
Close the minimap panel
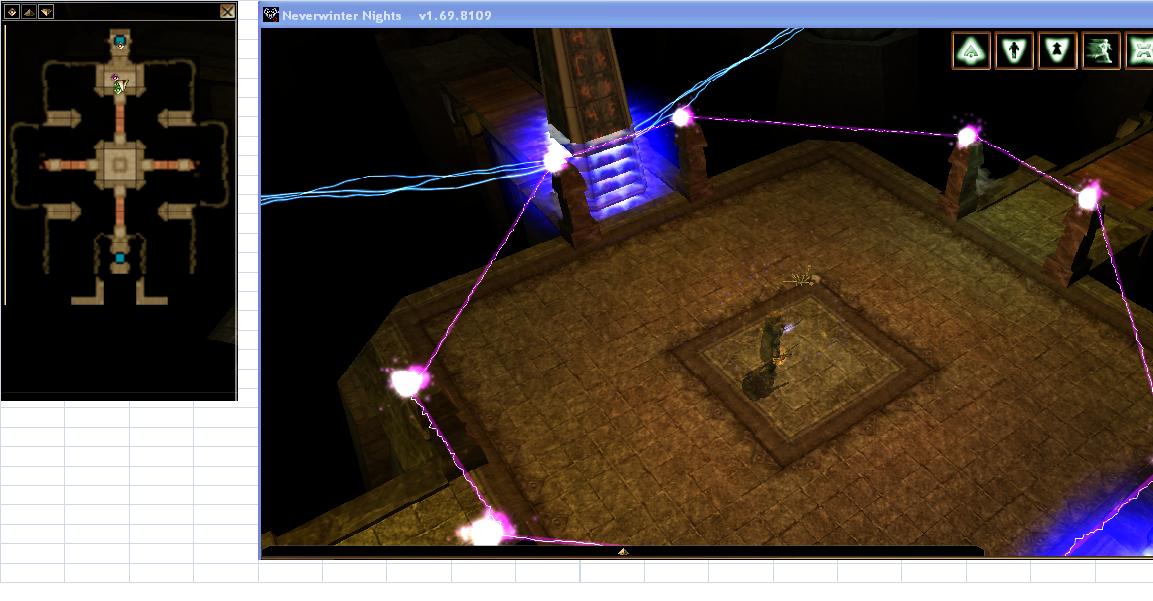227,12
